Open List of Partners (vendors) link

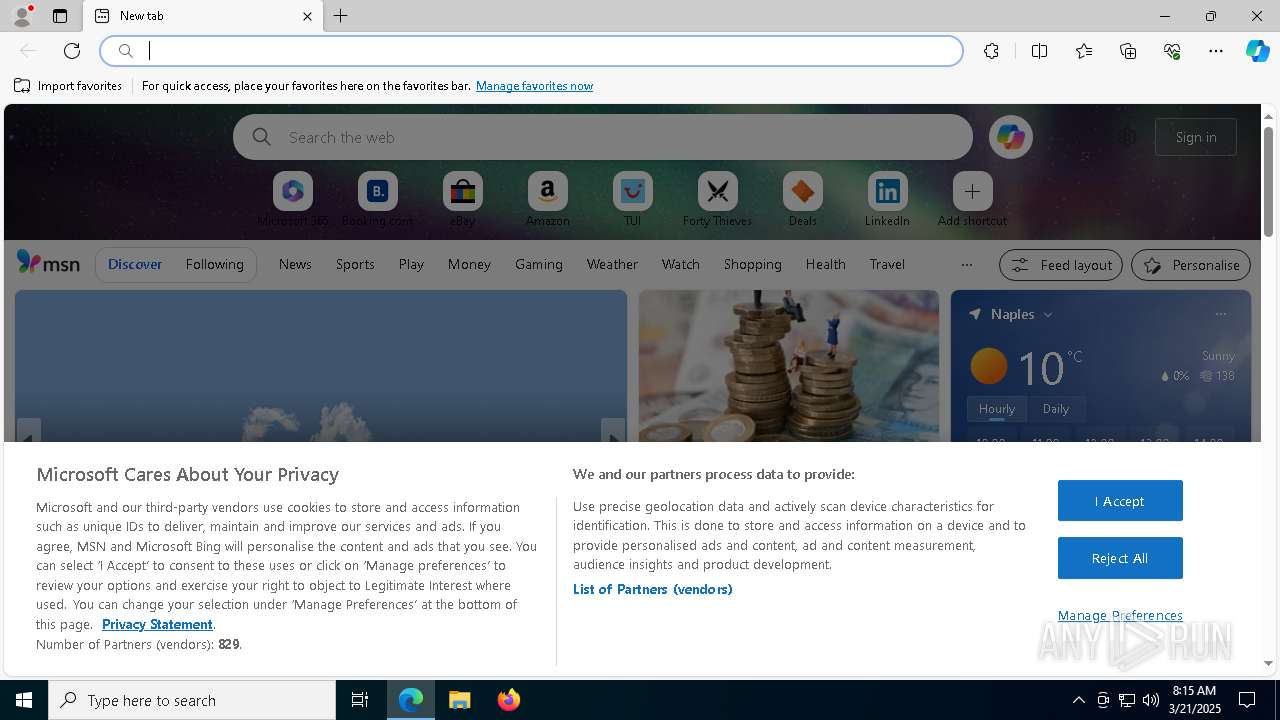pos(653,589)
